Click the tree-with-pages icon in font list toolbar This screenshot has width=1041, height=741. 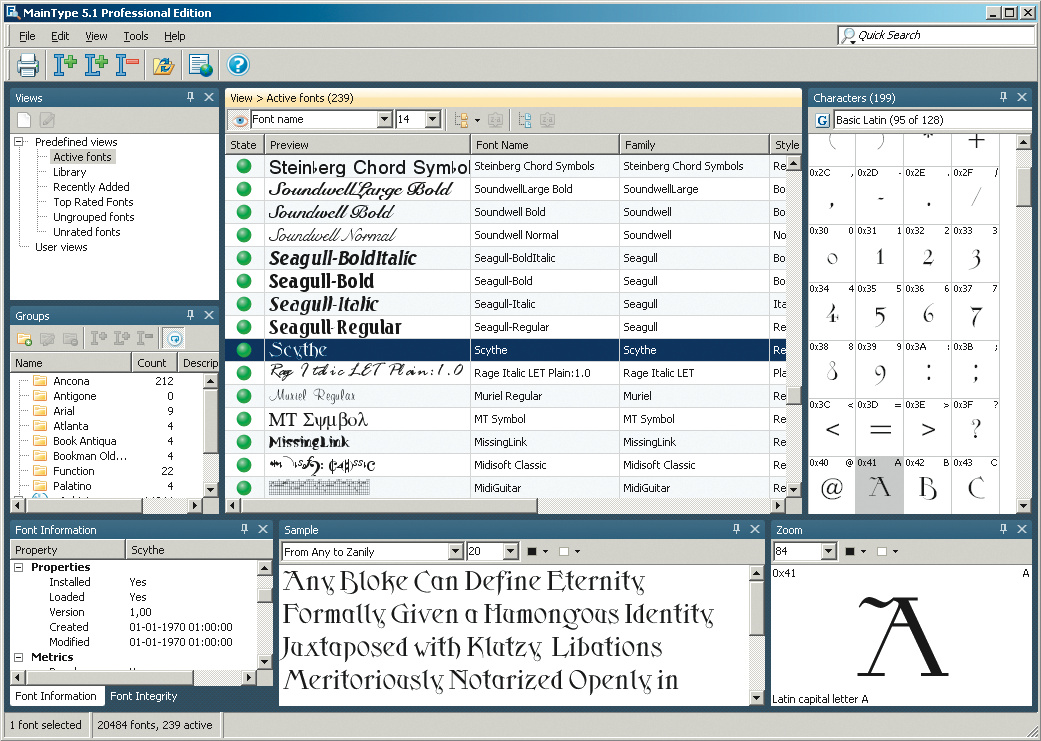pyautogui.click(x=525, y=120)
